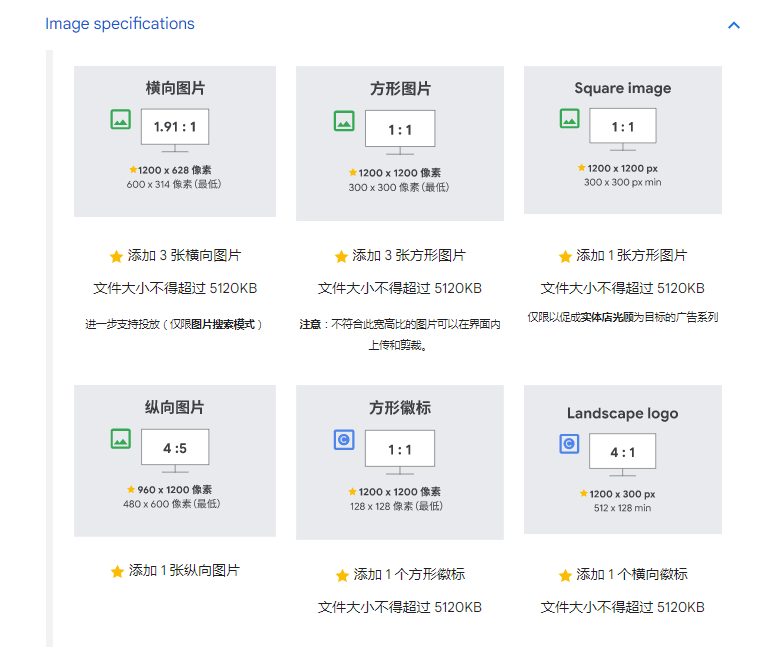Viewport: 782px width, 647px height.
Task: Click green image icon in Square image card
Action: (570, 119)
